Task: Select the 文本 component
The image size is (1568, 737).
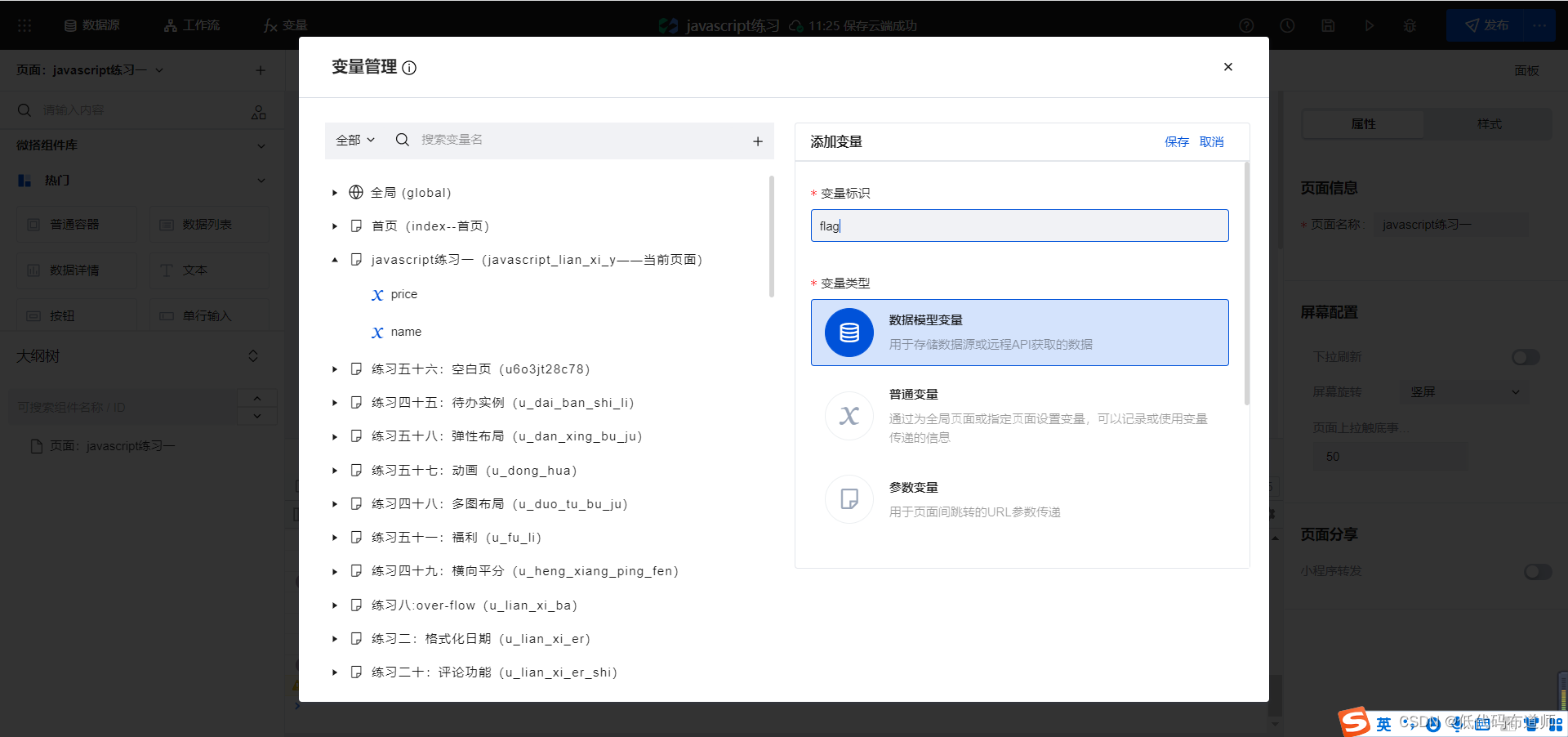Action: pos(209,270)
